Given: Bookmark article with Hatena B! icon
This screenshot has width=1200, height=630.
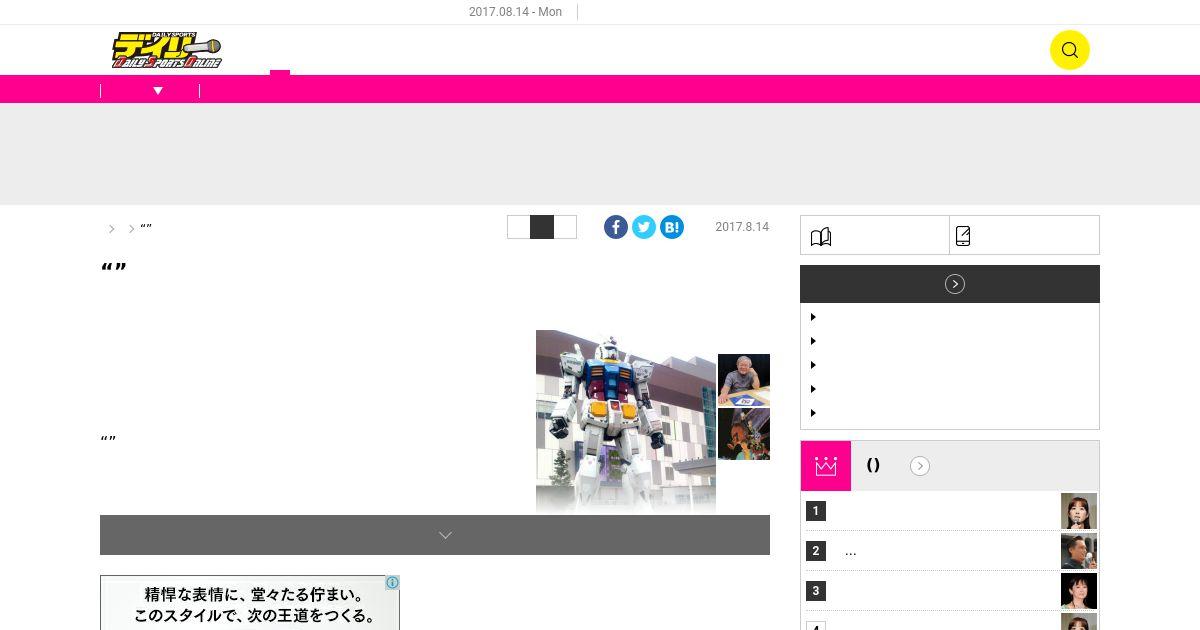Looking at the screenshot, I should click(672, 227).
